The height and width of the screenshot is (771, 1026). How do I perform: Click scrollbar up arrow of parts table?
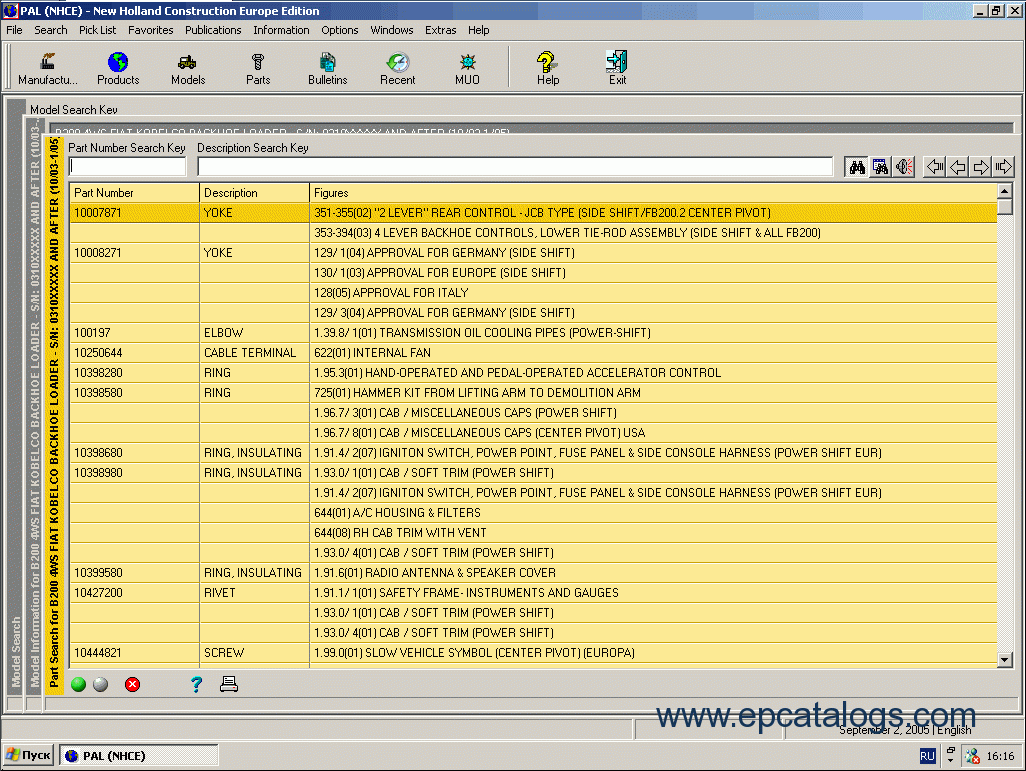(x=1005, y=191)
